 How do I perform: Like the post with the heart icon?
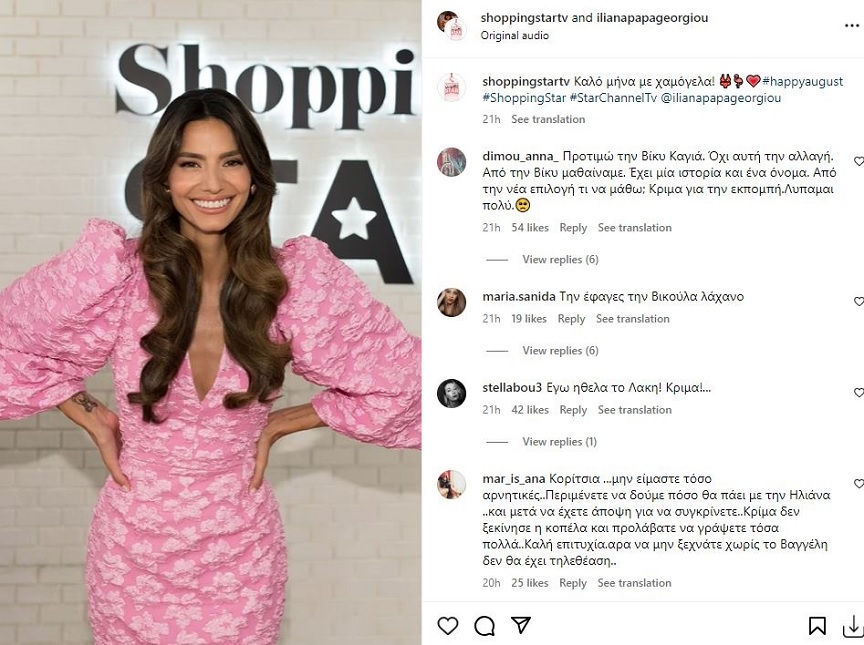tap(447, 626)
